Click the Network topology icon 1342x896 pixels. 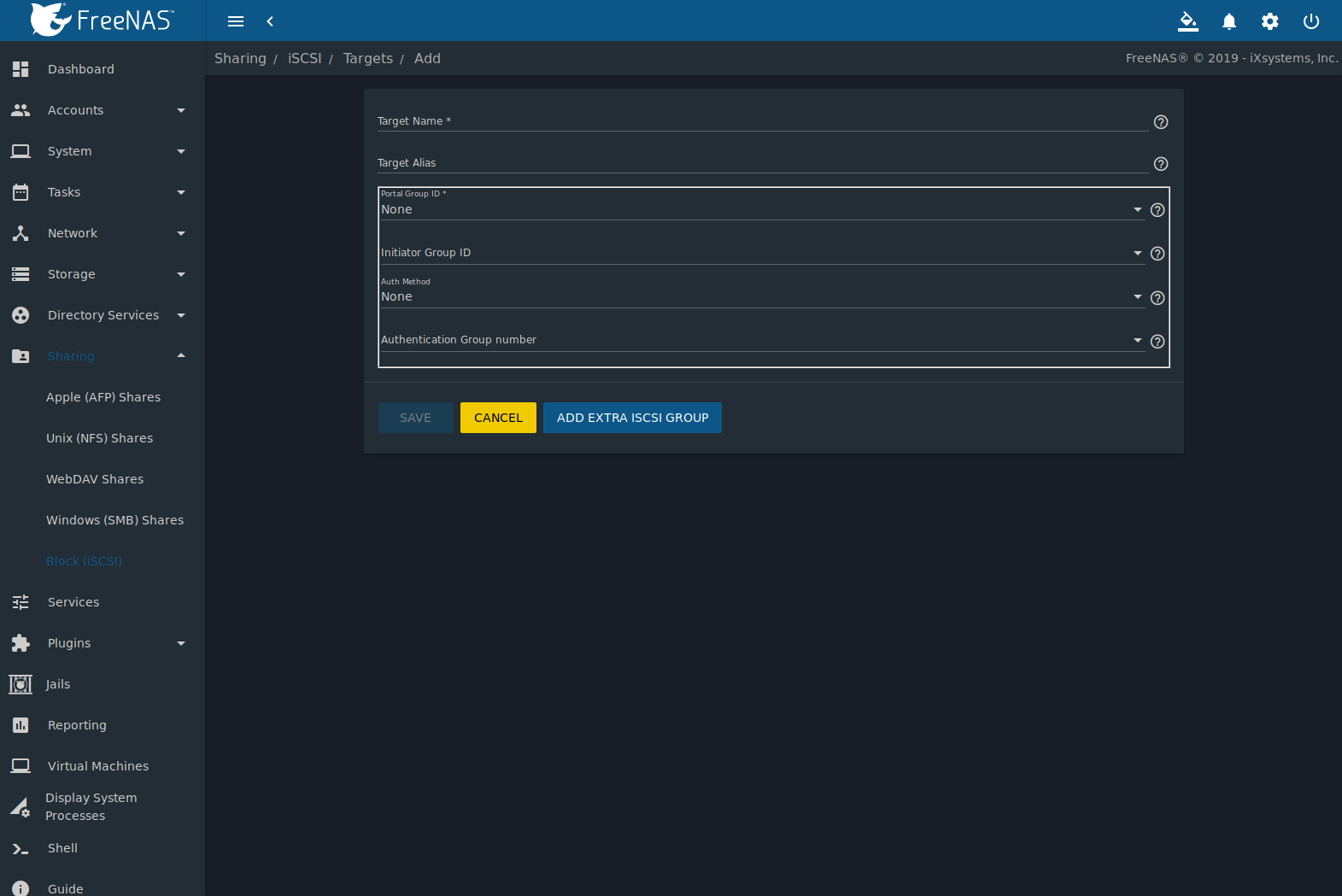click(21, 233)
